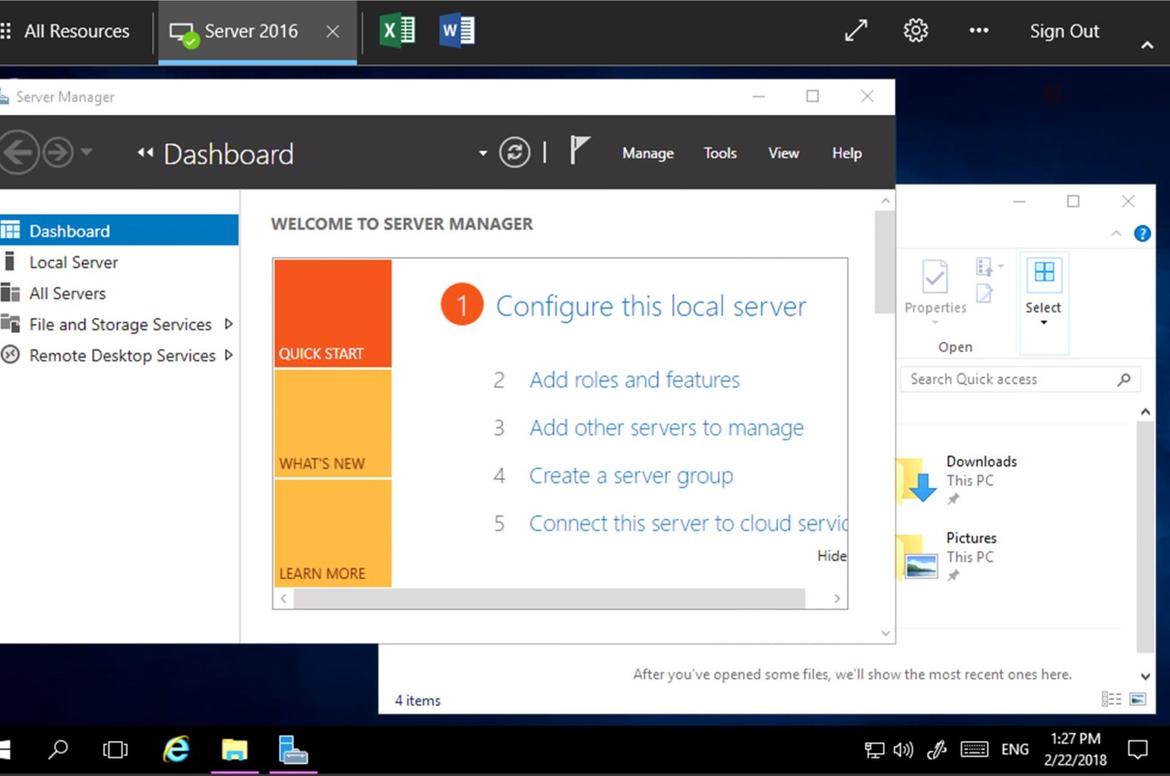This screenshot has width=1170, height=776.
Task: Open the network icon in the system tray
Action: click(874, 750)
